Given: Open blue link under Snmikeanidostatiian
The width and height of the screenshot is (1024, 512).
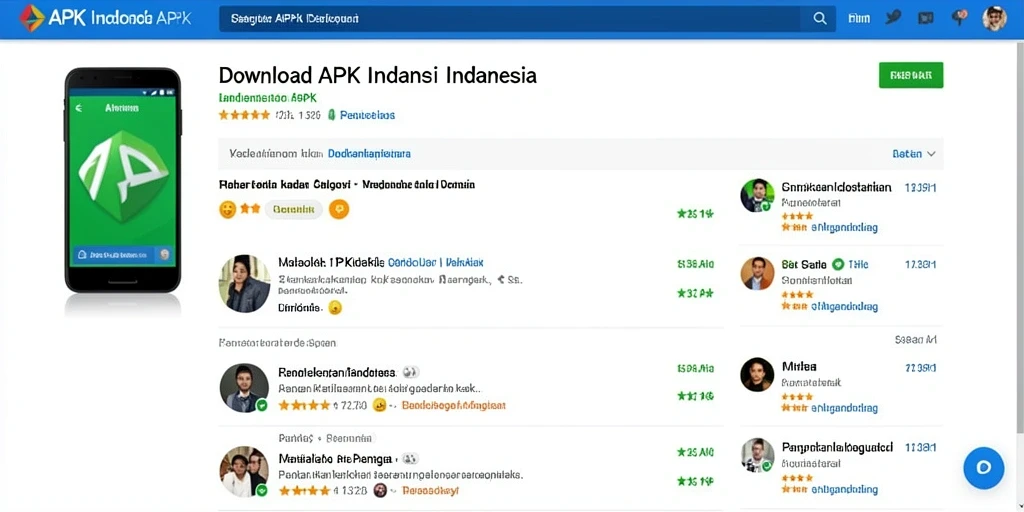Looking at the screenshot, I should point(844,228).
